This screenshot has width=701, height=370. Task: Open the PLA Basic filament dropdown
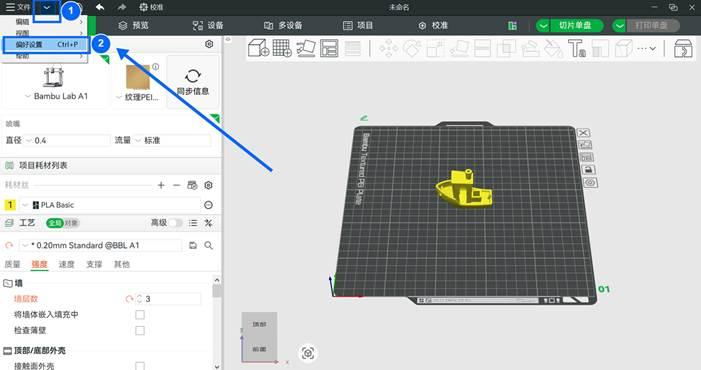[25, 205]
